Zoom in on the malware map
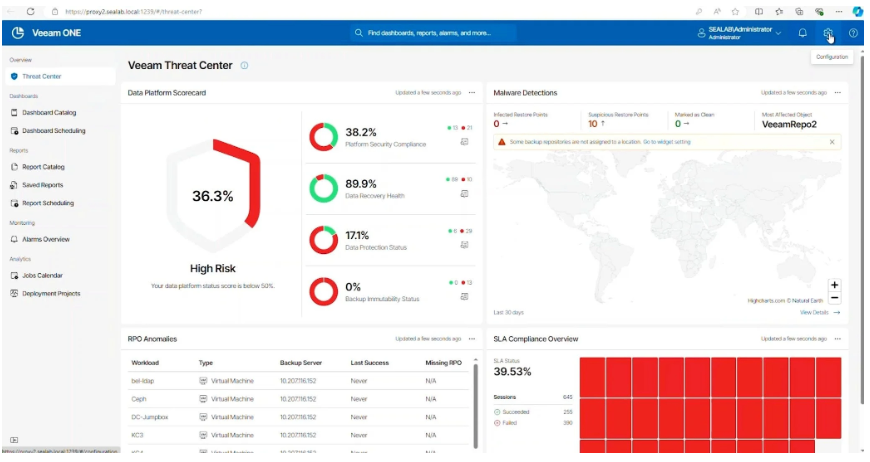Viewport: 870px width, 462px height. (x=835, y=284)
